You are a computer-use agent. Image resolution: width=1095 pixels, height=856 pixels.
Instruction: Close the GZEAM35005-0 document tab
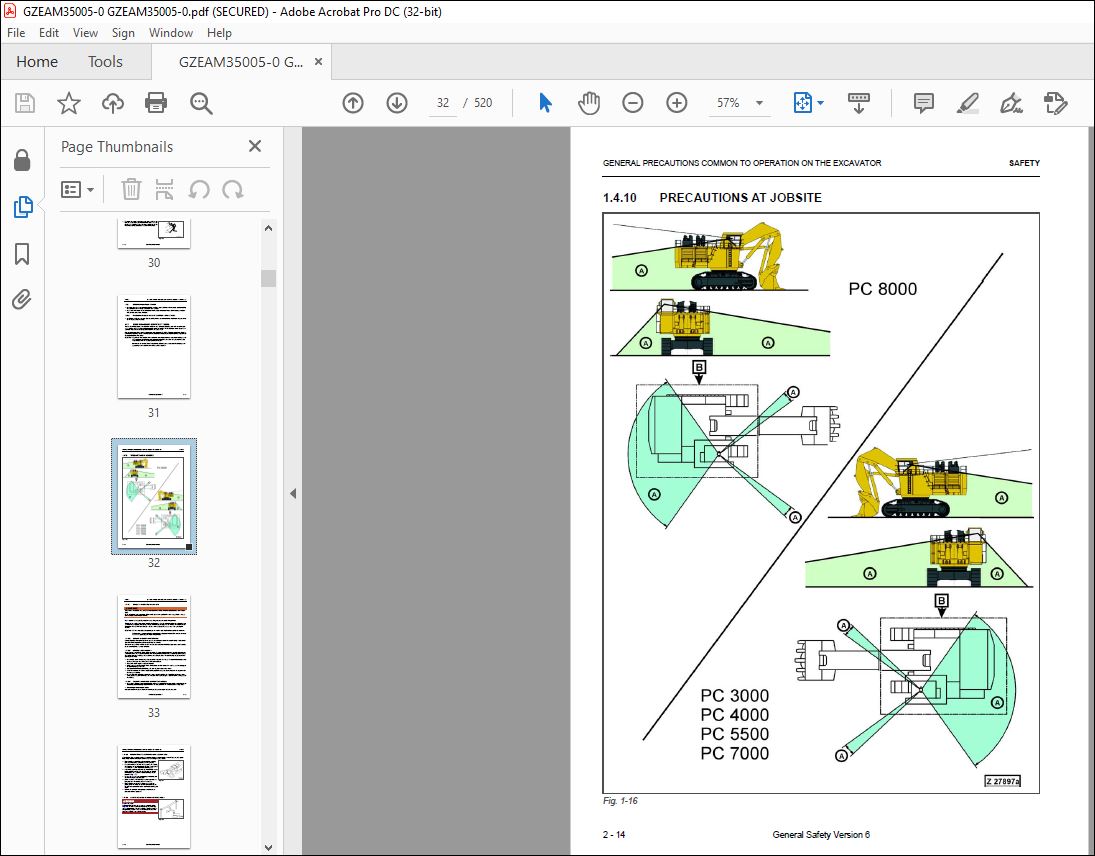[318, 61]
